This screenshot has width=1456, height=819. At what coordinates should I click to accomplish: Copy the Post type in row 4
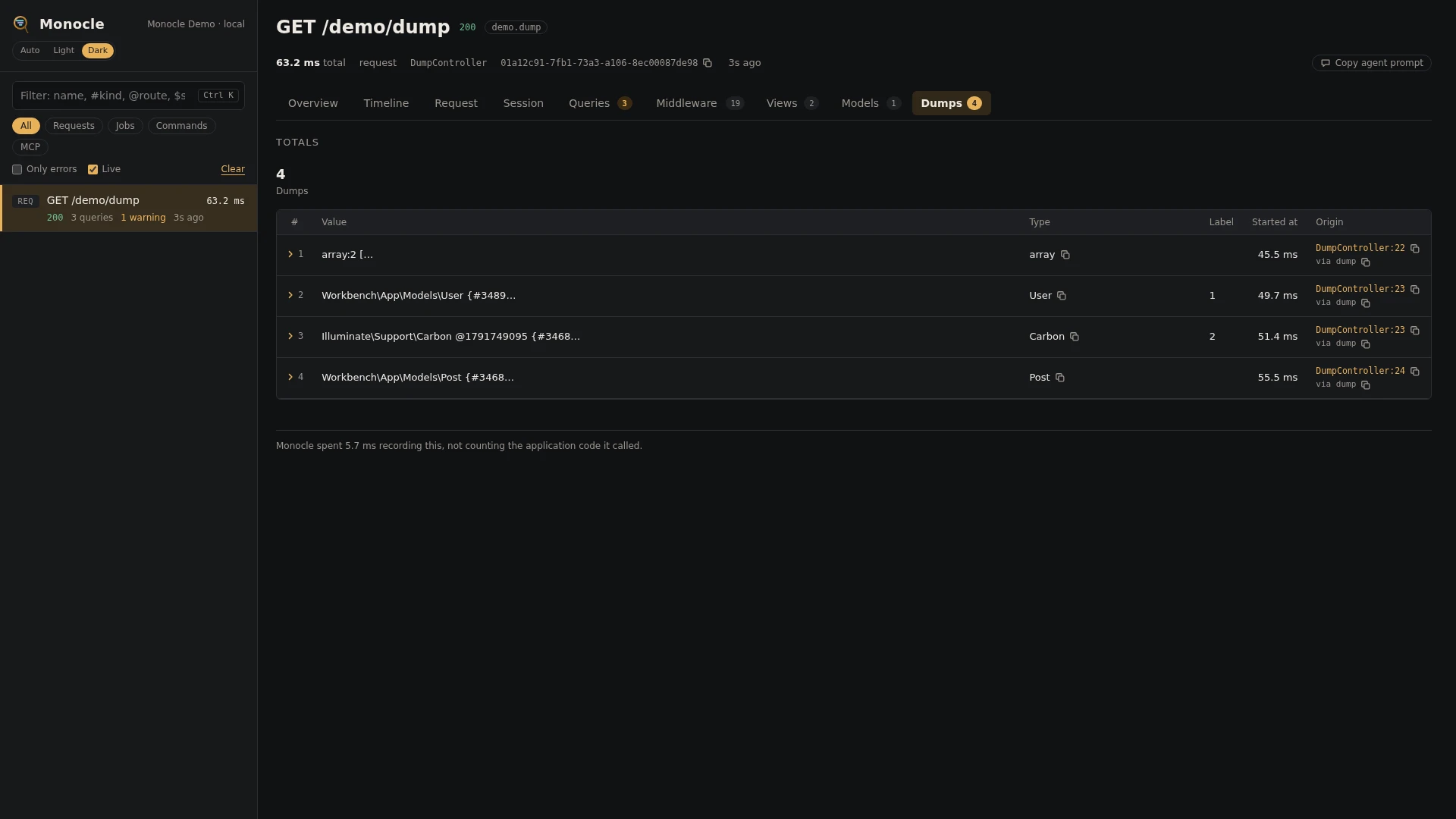click(1060, 378)
